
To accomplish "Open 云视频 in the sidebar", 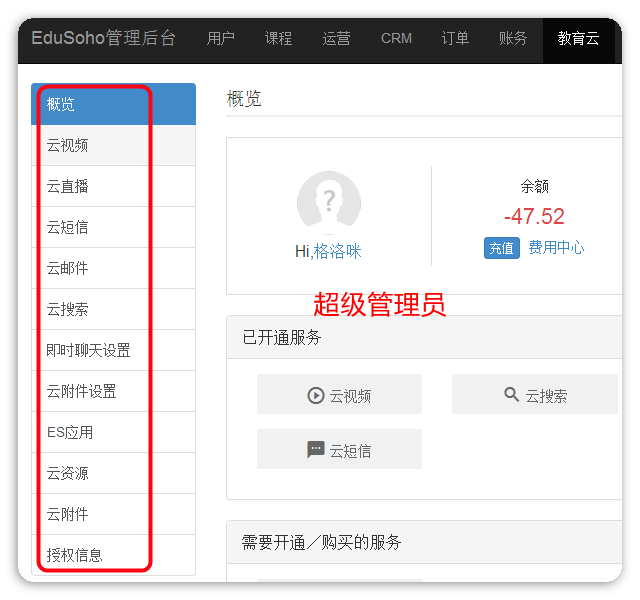I will pos(113,145).
